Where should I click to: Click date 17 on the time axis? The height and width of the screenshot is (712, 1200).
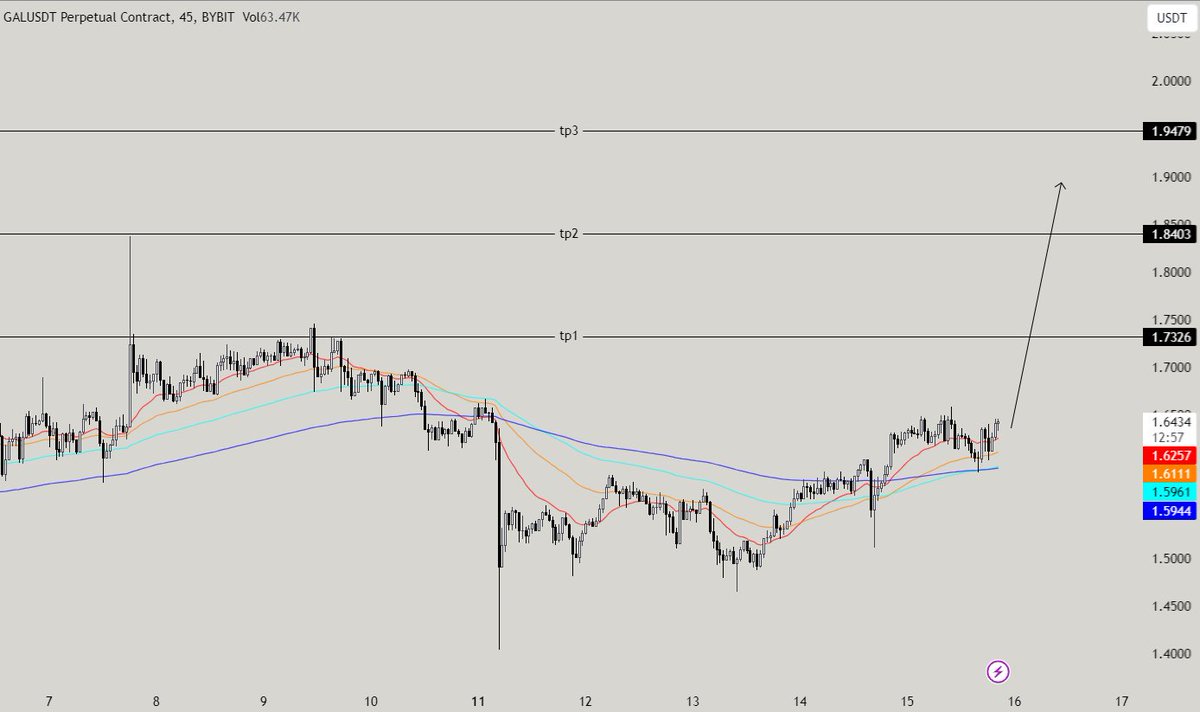(1122, 700)
